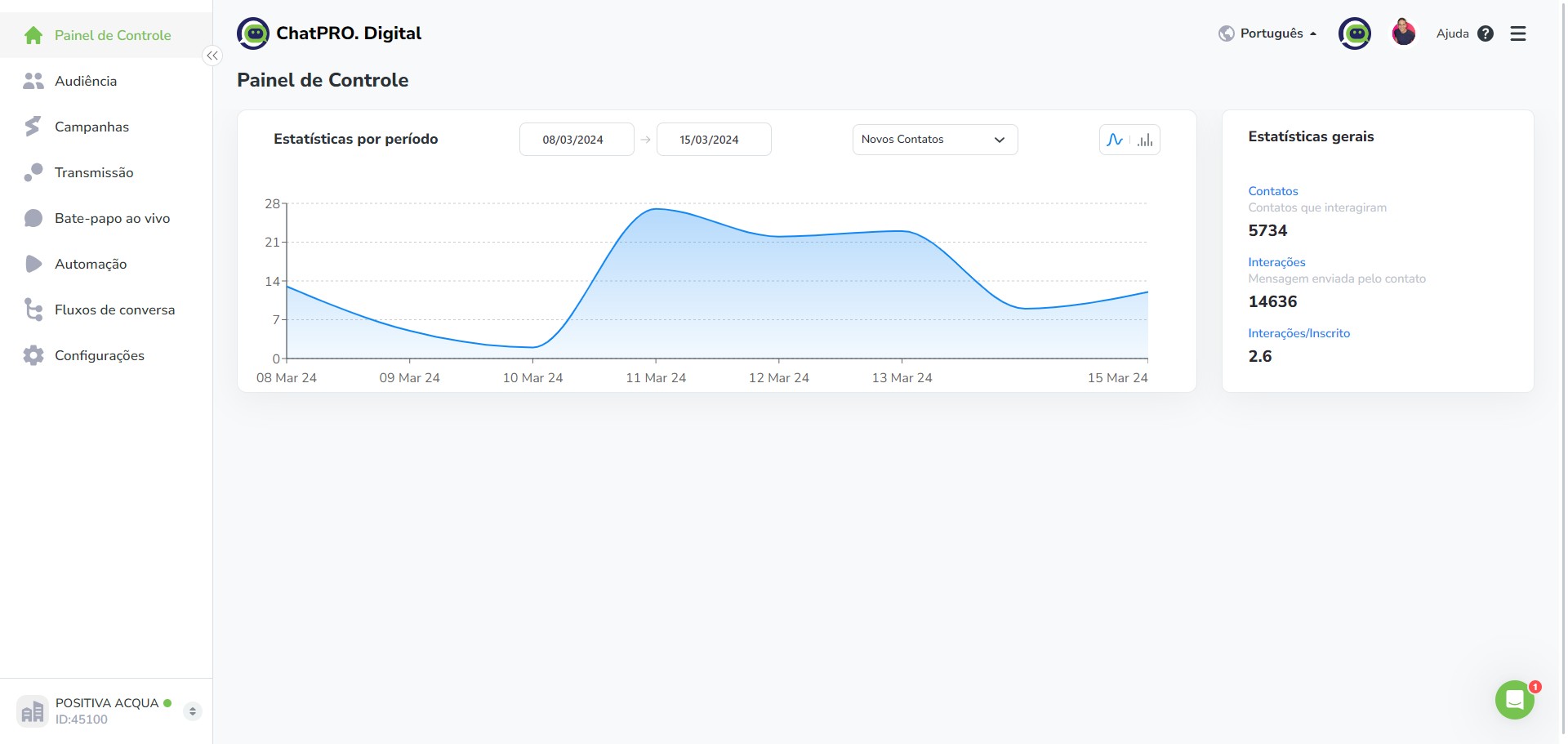The height and width of the screenshot is (744, 1568).
Task: Click the Audiência people icon
Action: [x=33, y=81]
